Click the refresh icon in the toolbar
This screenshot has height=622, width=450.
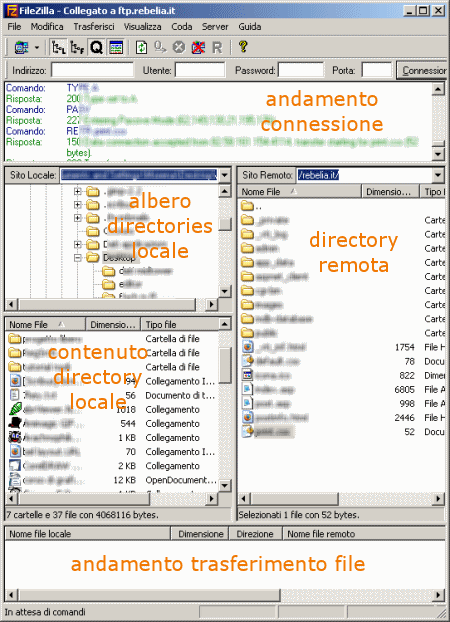coord(141,48)
